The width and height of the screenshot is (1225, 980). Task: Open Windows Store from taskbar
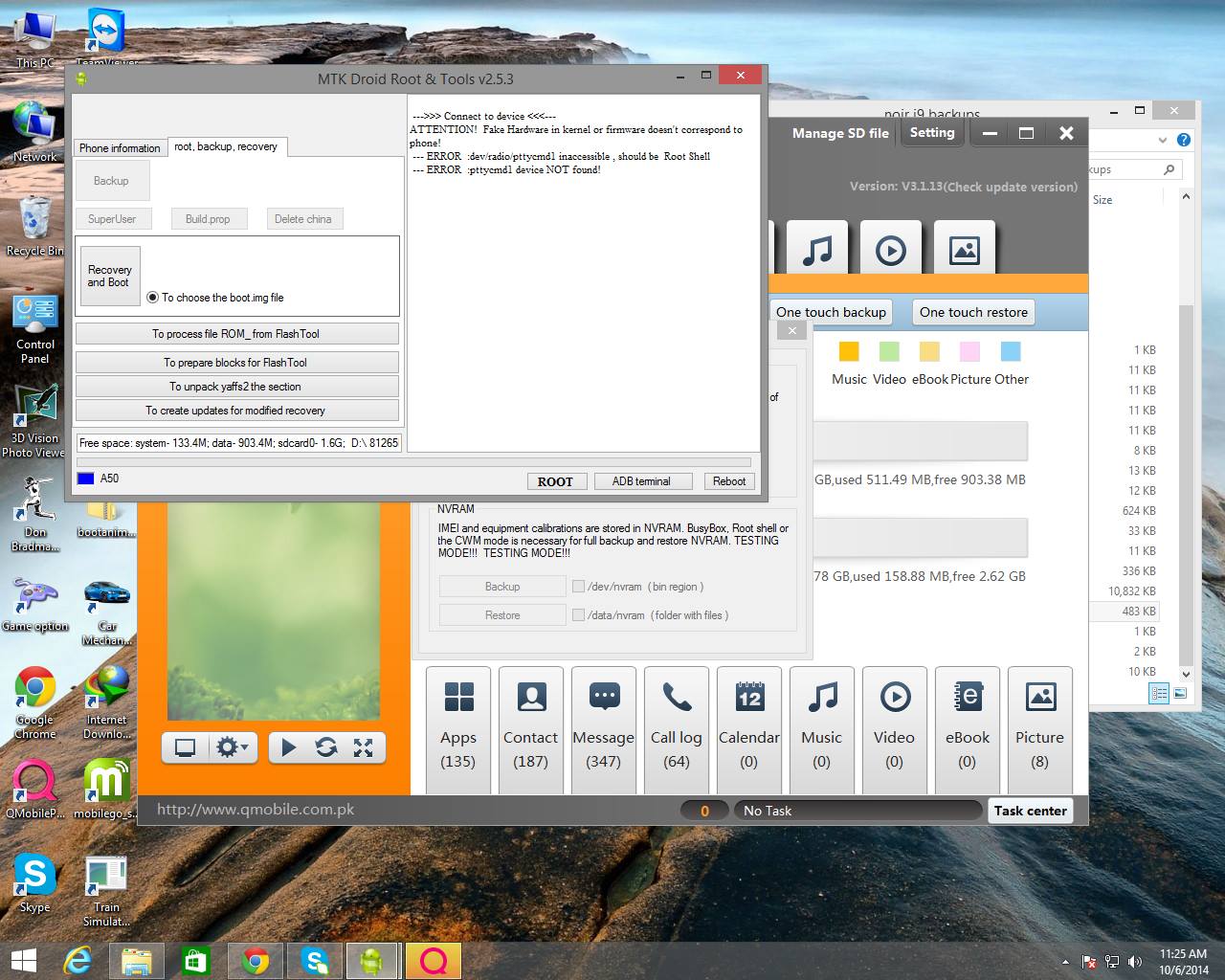pos(196,960)
